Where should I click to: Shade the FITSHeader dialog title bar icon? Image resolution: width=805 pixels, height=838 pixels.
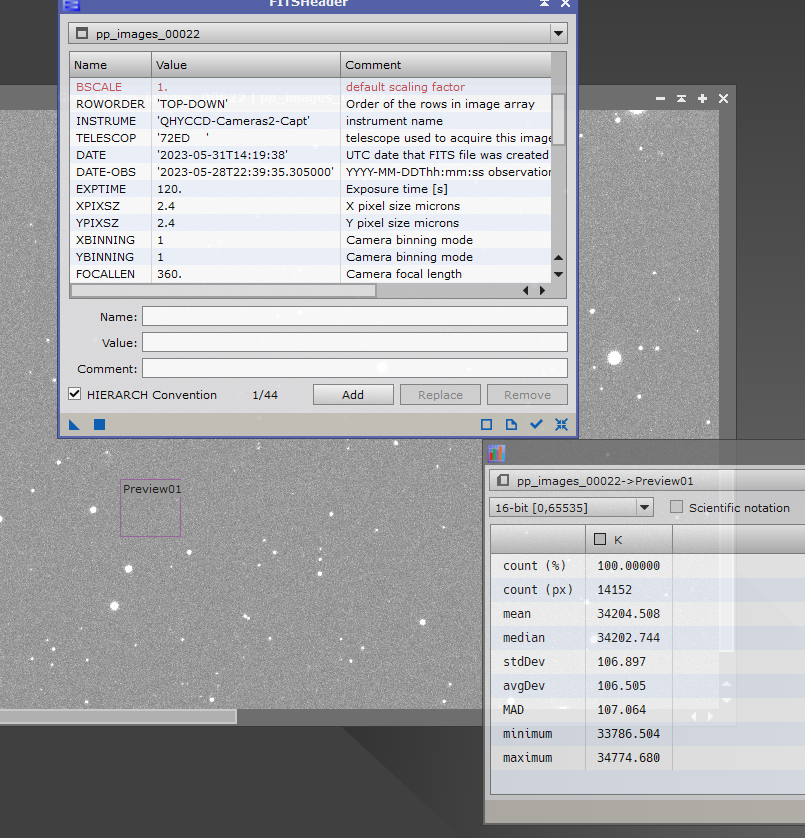544,3
